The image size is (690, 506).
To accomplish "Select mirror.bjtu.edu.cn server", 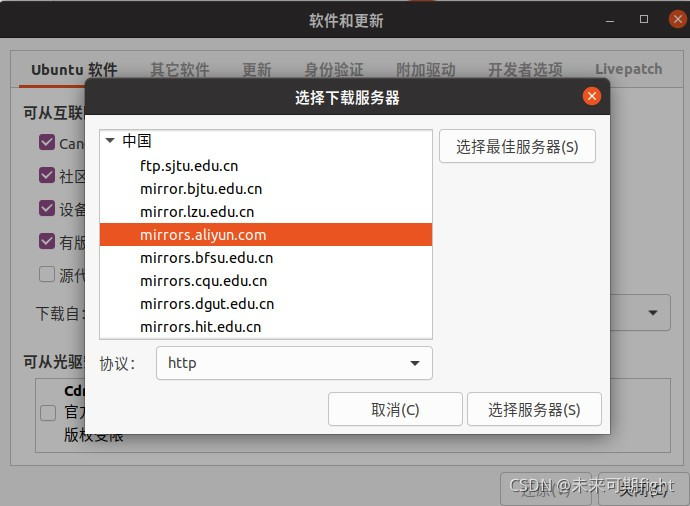I will click(x=266, y=189).
